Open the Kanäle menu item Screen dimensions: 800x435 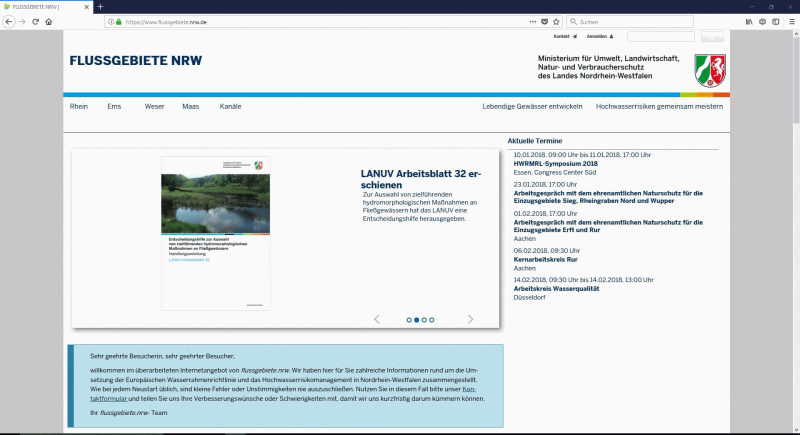pos(230,107)
